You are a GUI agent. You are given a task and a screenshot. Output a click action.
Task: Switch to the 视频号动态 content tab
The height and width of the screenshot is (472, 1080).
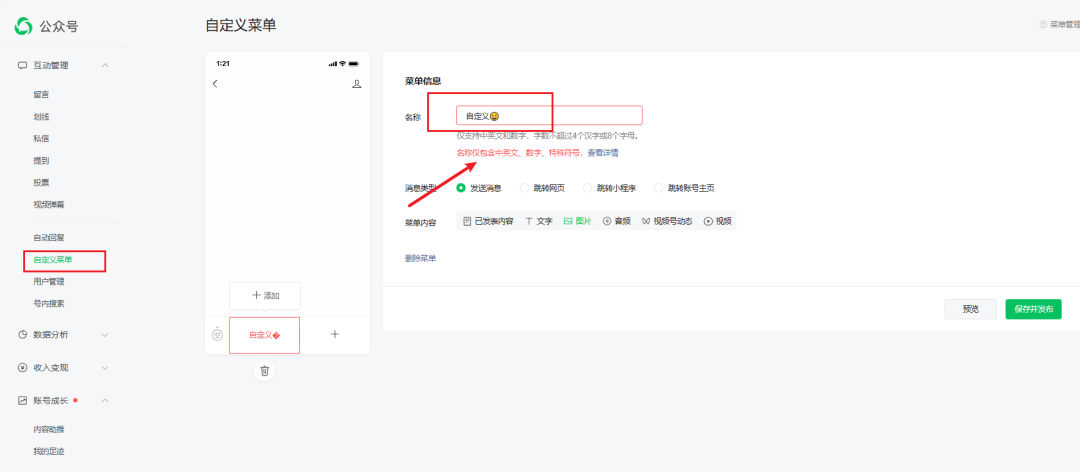667,221
